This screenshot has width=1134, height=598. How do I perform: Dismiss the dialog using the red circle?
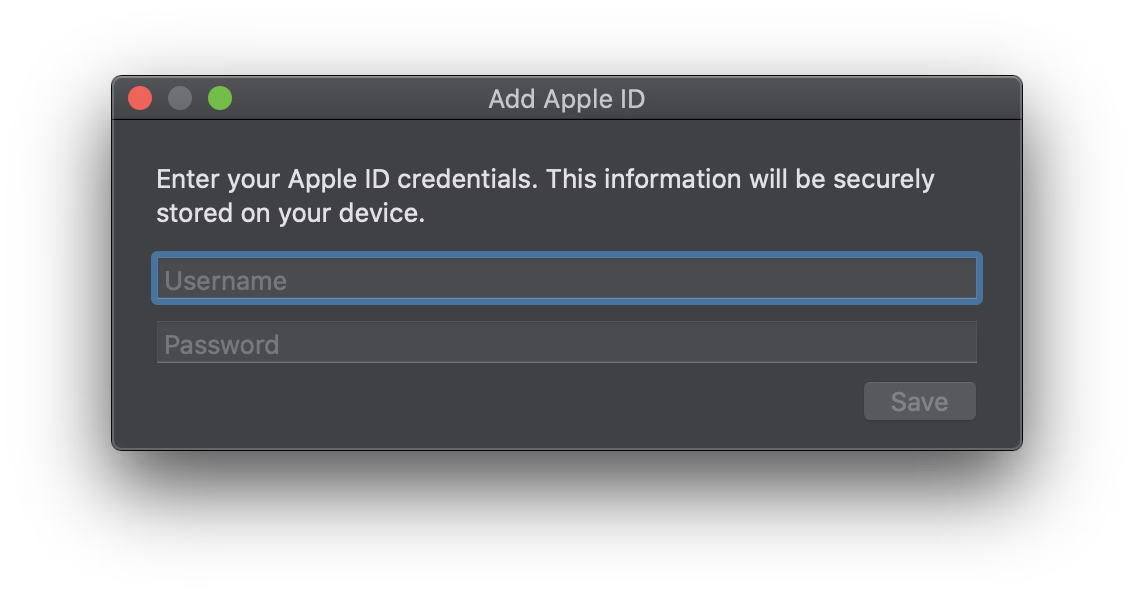(x=140, y=98)
